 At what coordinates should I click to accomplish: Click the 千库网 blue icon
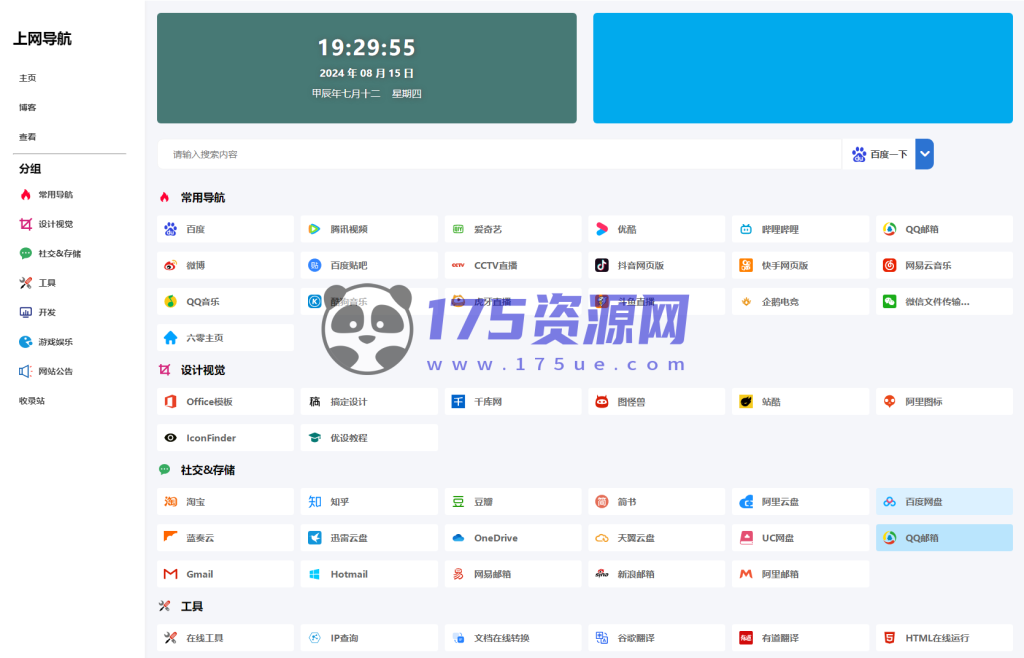click(458, 401)
